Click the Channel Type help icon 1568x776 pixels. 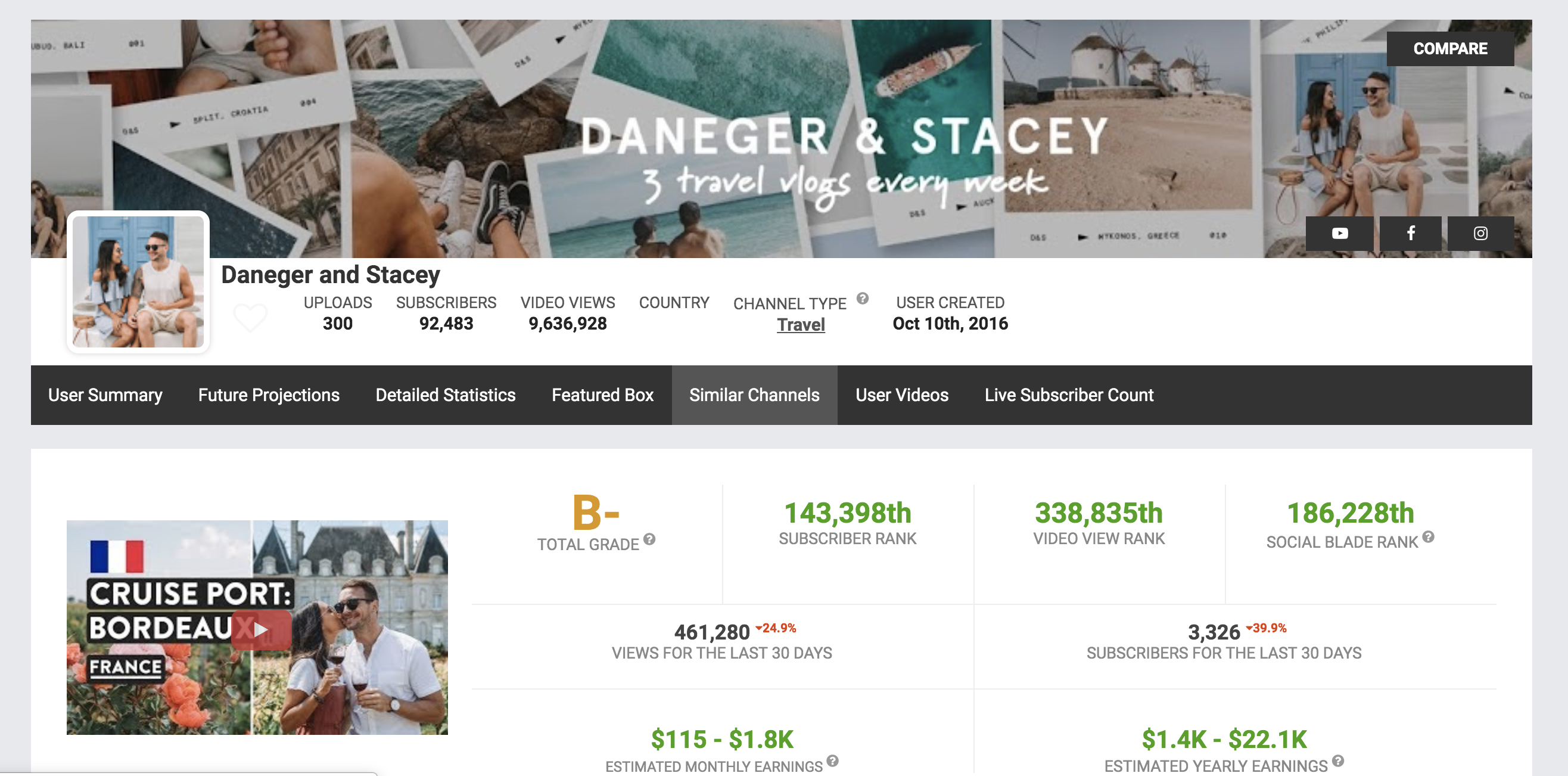pos(863,299)
